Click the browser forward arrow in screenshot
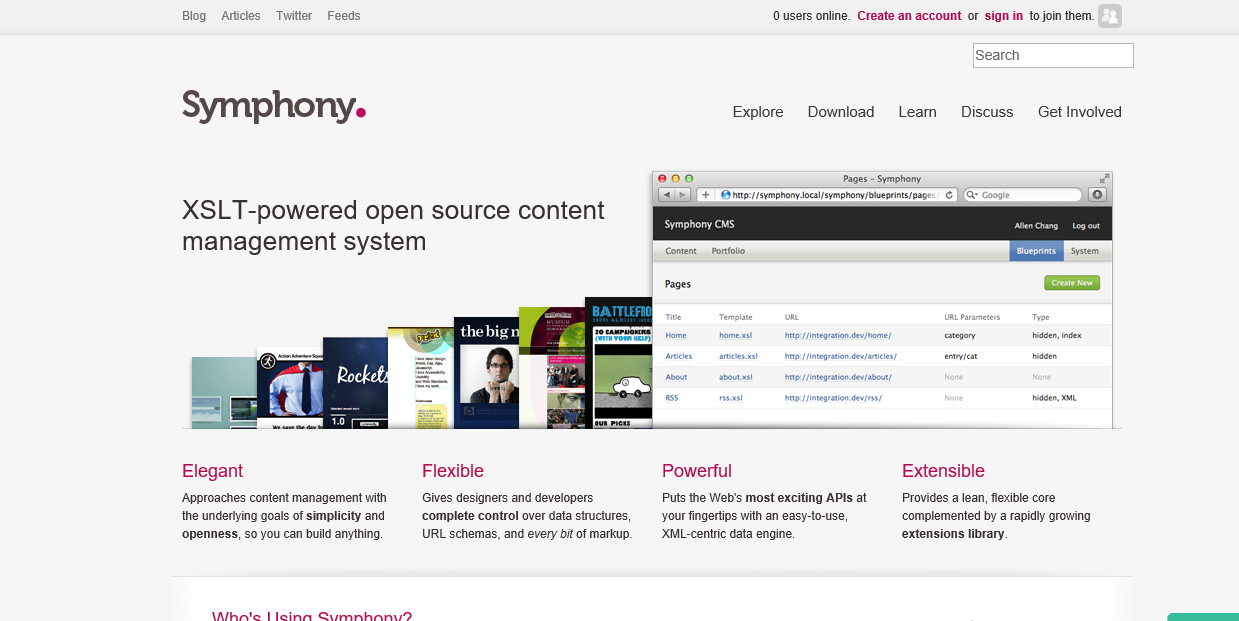This screenshot has width=1239, height=621. 682,195
